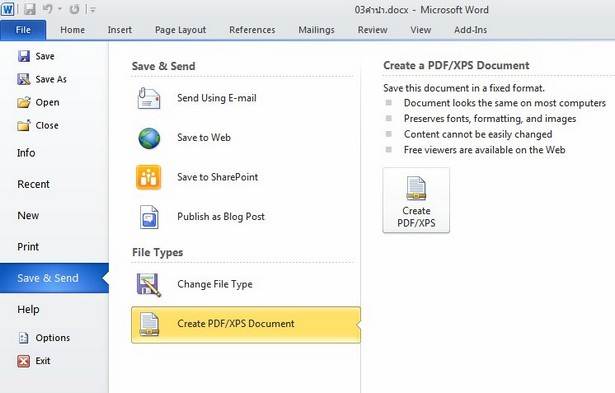Click the Send Using E-mail envelope icon
615x393 pixels.
(x=149, y=98)
